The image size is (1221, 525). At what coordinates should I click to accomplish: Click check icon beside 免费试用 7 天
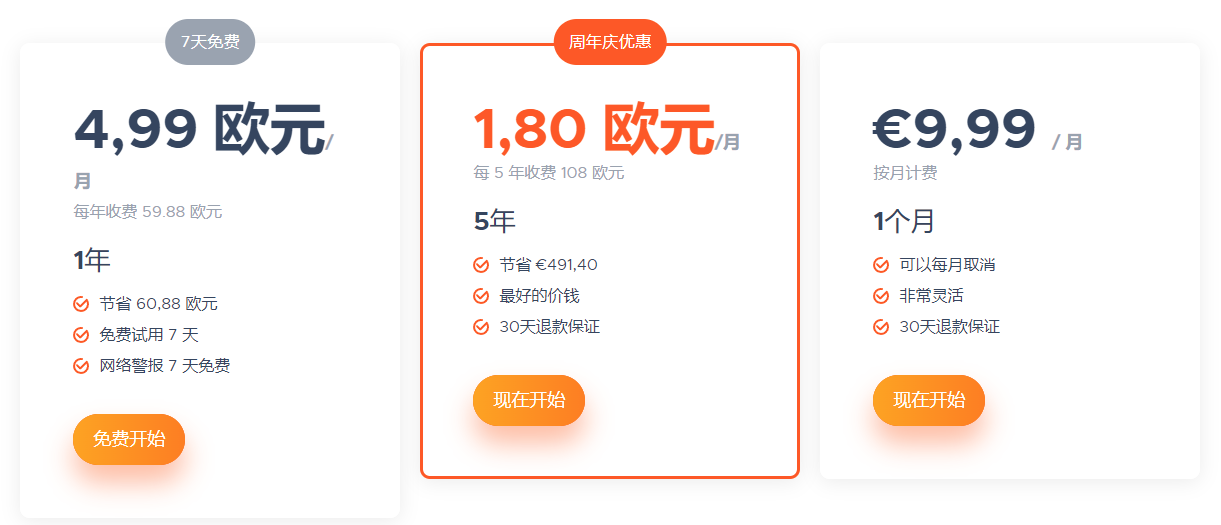[x=81, y=335]
